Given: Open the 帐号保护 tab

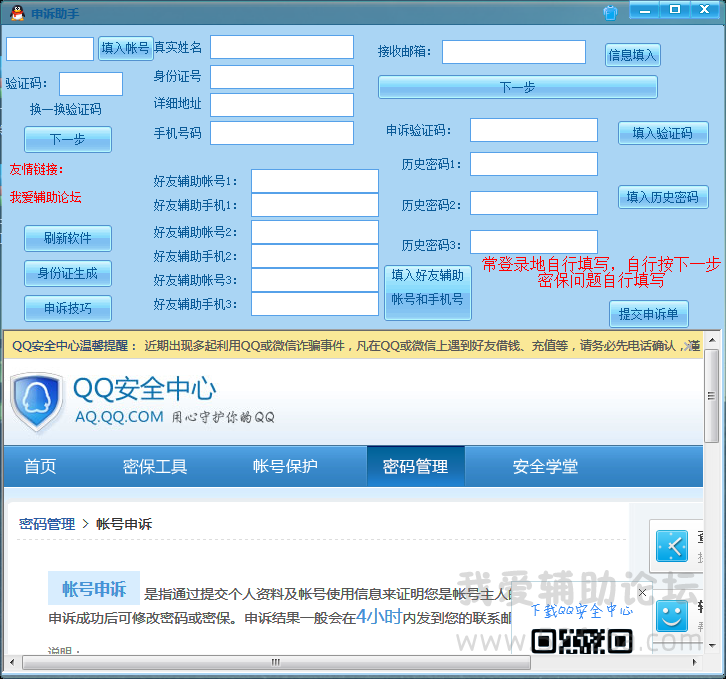Looking at the screenshot, I should (285, 466).
